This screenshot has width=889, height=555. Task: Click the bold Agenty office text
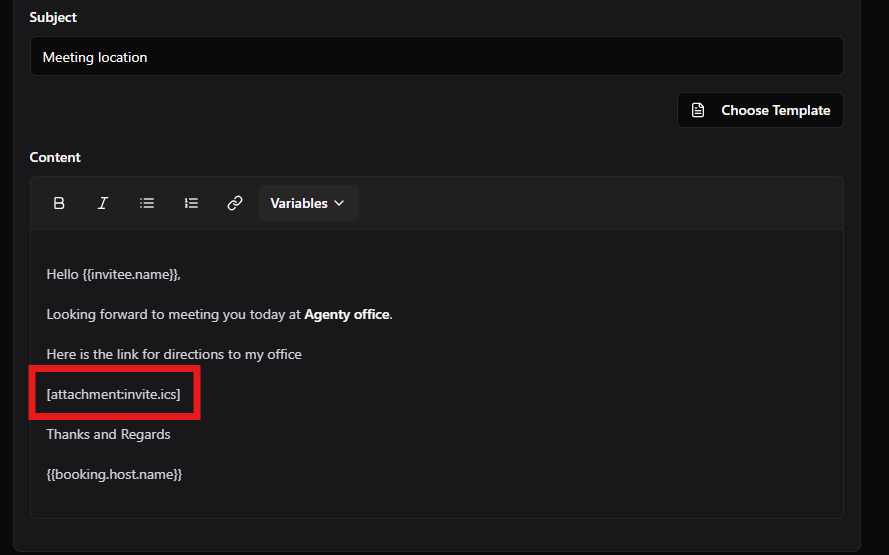tap(347, 314)
